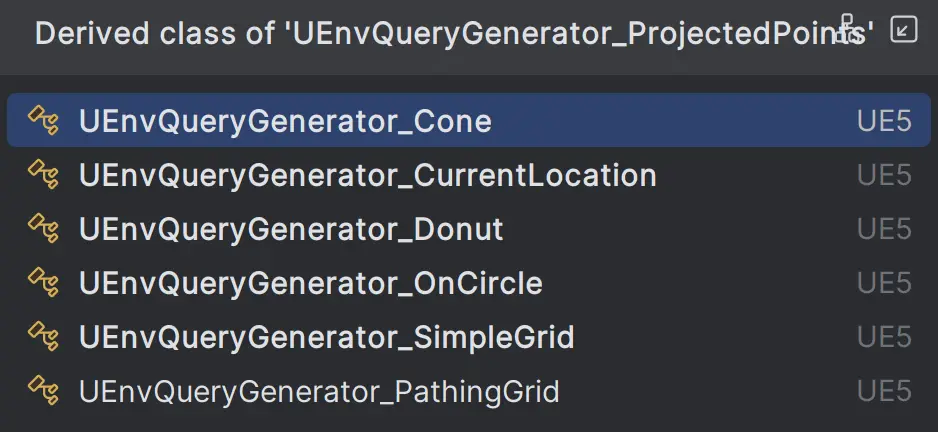Image resolution: width=938 pixels, height=432 pixels.
Task: Click the UE5 label on the OnCircle row
Action: [x=884, y=284]
